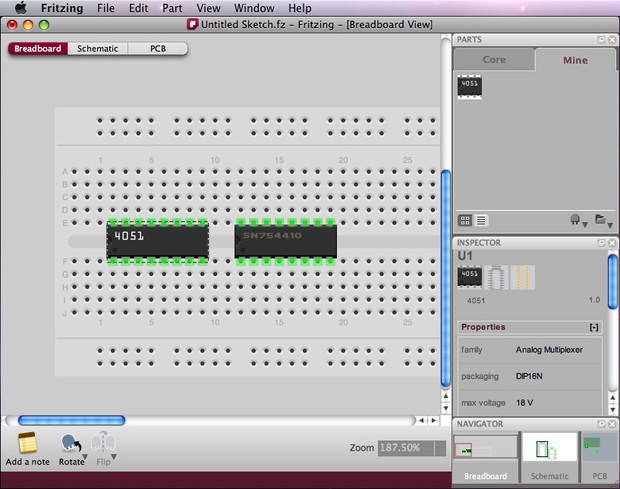Click the Inspector scroll down arrow
The height and width of the screenshot is (489, 620).
tap(612, 410)
